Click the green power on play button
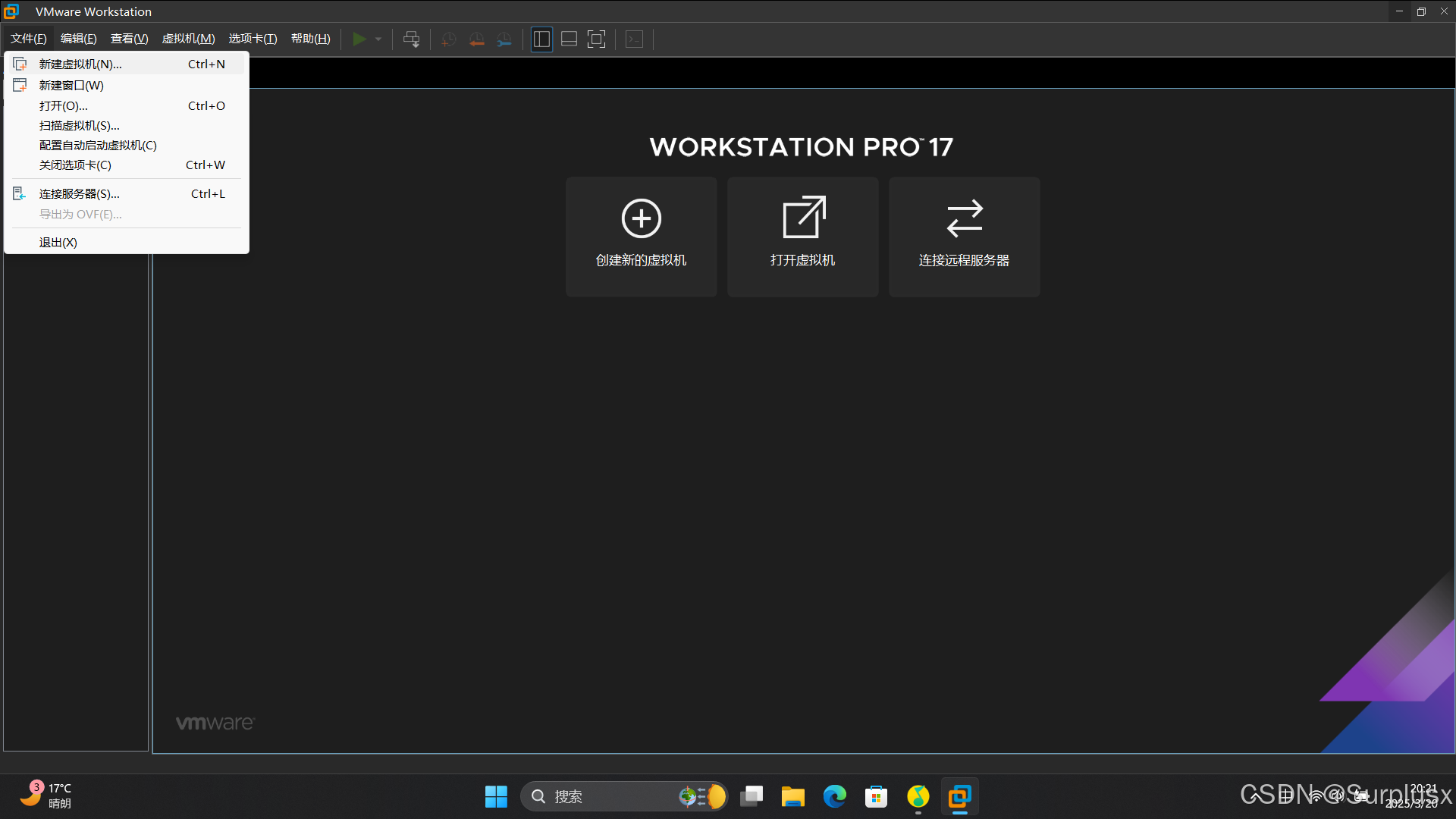Screen dimensions: 1456x819 pyautogui.click(x=359, y=39)
